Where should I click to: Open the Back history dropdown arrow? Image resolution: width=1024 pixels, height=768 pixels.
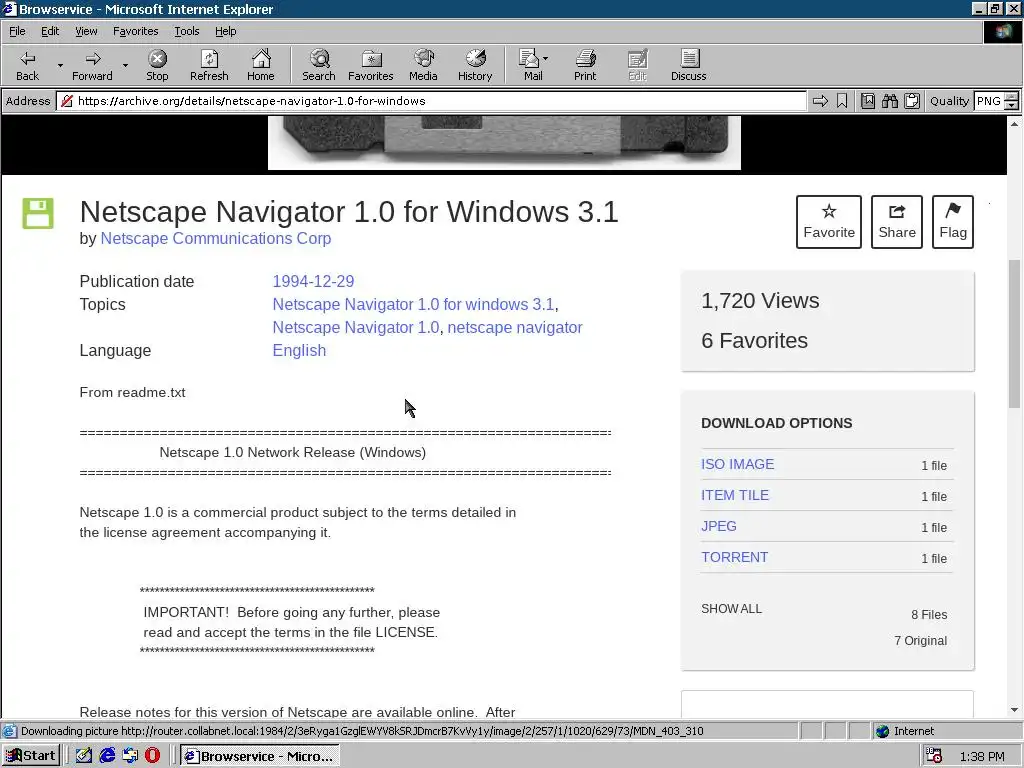(x=60, y=65)
